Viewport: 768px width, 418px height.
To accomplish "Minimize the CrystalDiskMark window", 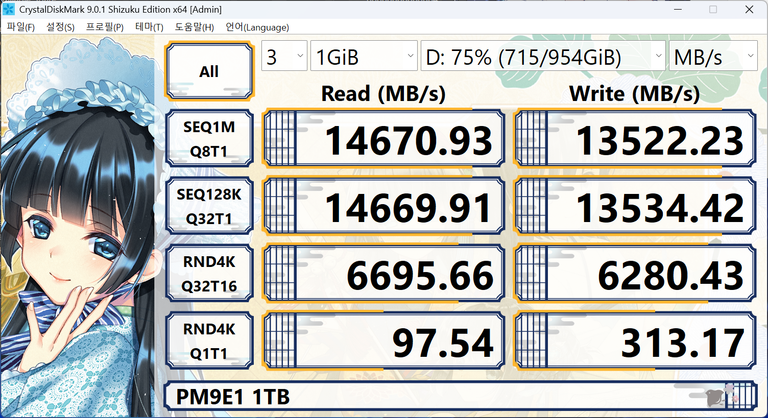I will coord(678,9).
